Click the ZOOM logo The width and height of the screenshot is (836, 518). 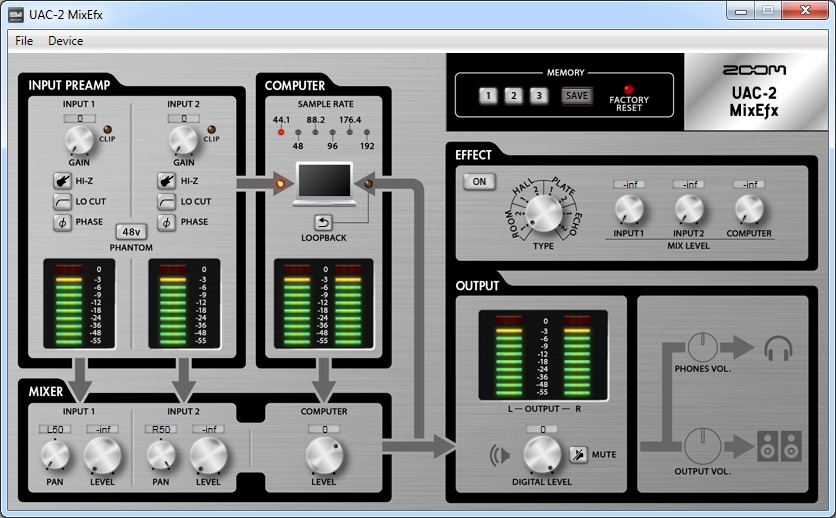point(754,70)
